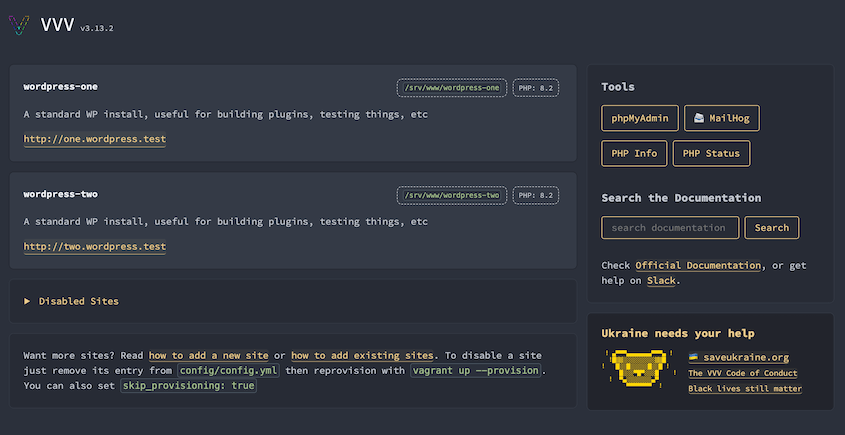
Task: Open the Official Documentation link
Action: tap(698, 265)
